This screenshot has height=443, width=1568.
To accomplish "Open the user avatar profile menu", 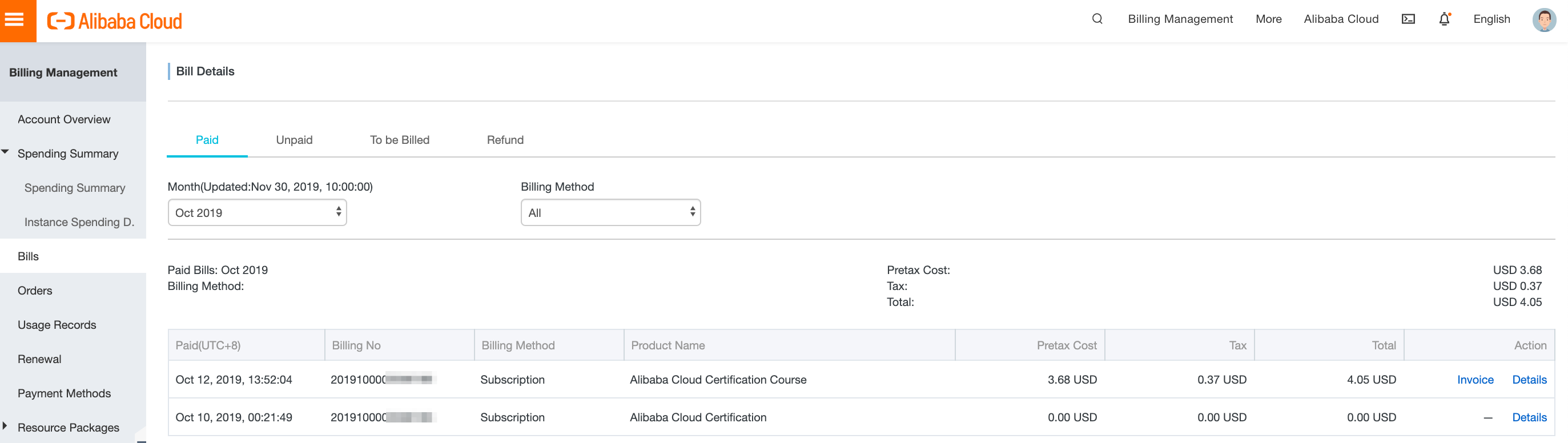I will point(1543,19).
